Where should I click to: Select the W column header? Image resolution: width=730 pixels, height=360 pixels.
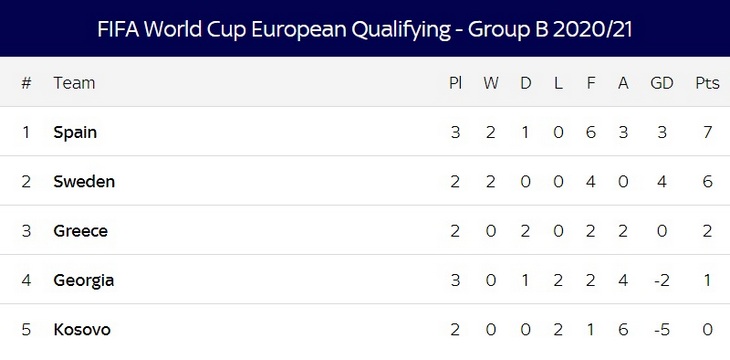tap(491, 83)
